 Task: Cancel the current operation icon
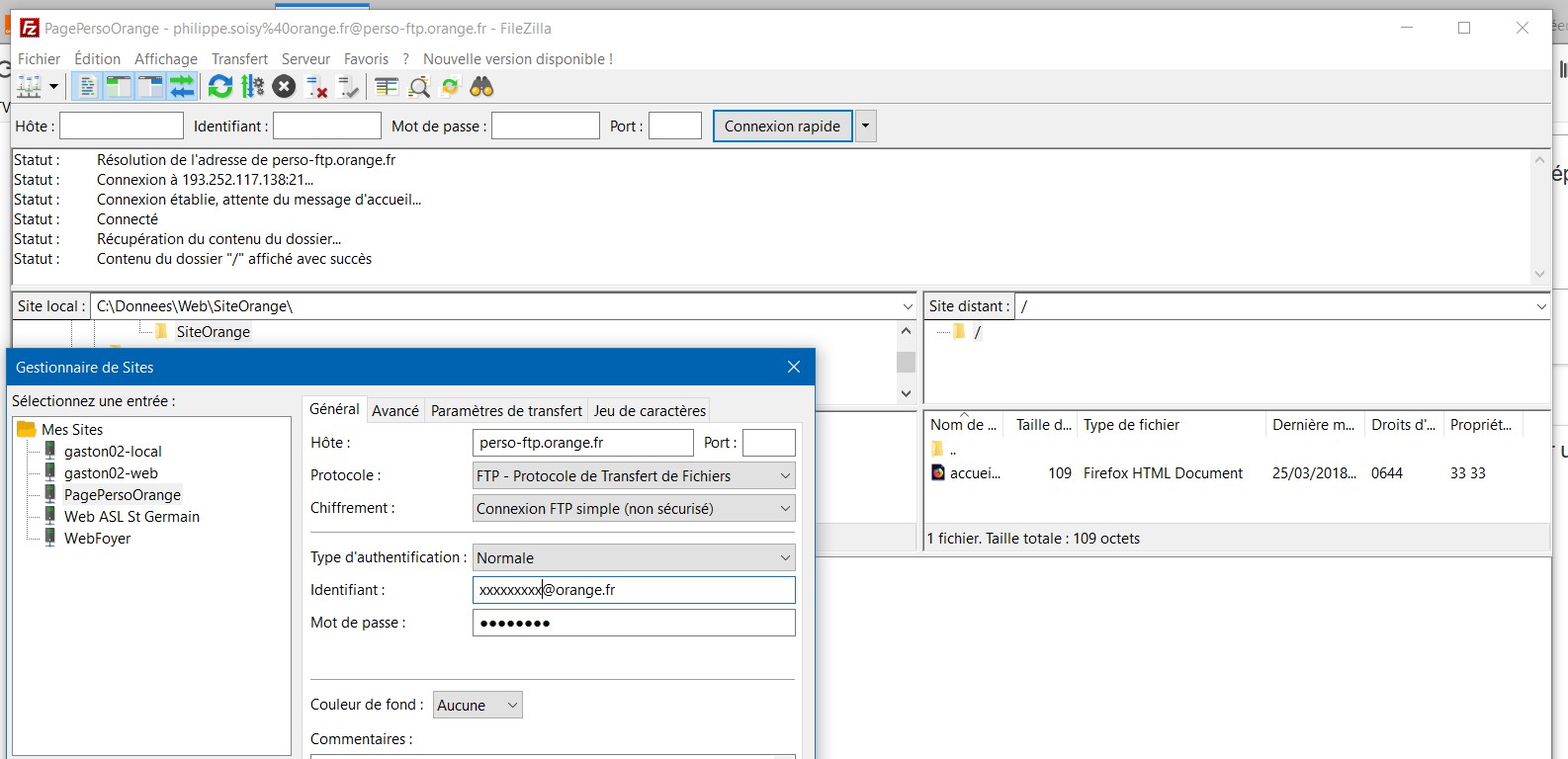284,87
